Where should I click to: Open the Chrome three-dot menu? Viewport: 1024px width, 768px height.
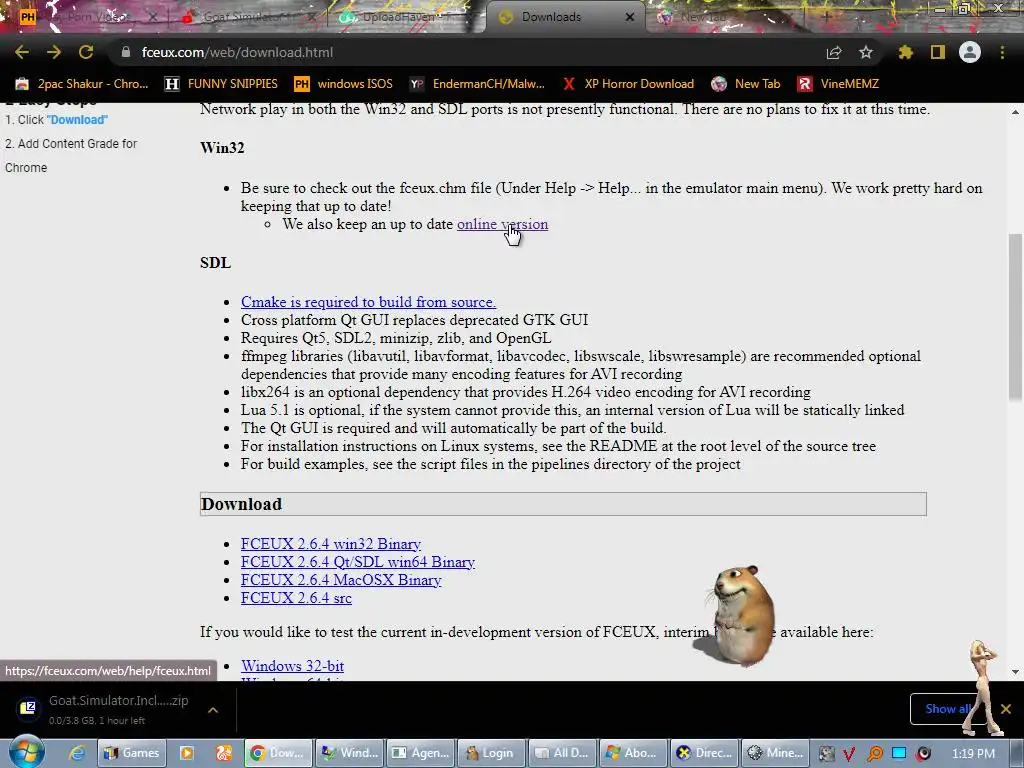pyautogui.click(x=1002, y=52)
